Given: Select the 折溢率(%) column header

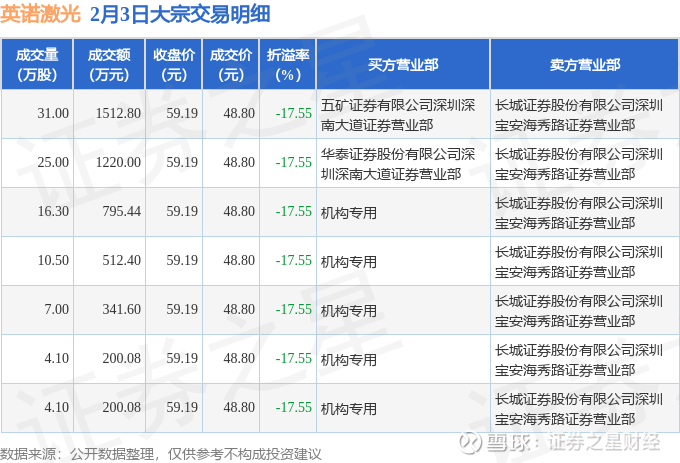Looking at the screenshot, I should [x=288, y=64].
